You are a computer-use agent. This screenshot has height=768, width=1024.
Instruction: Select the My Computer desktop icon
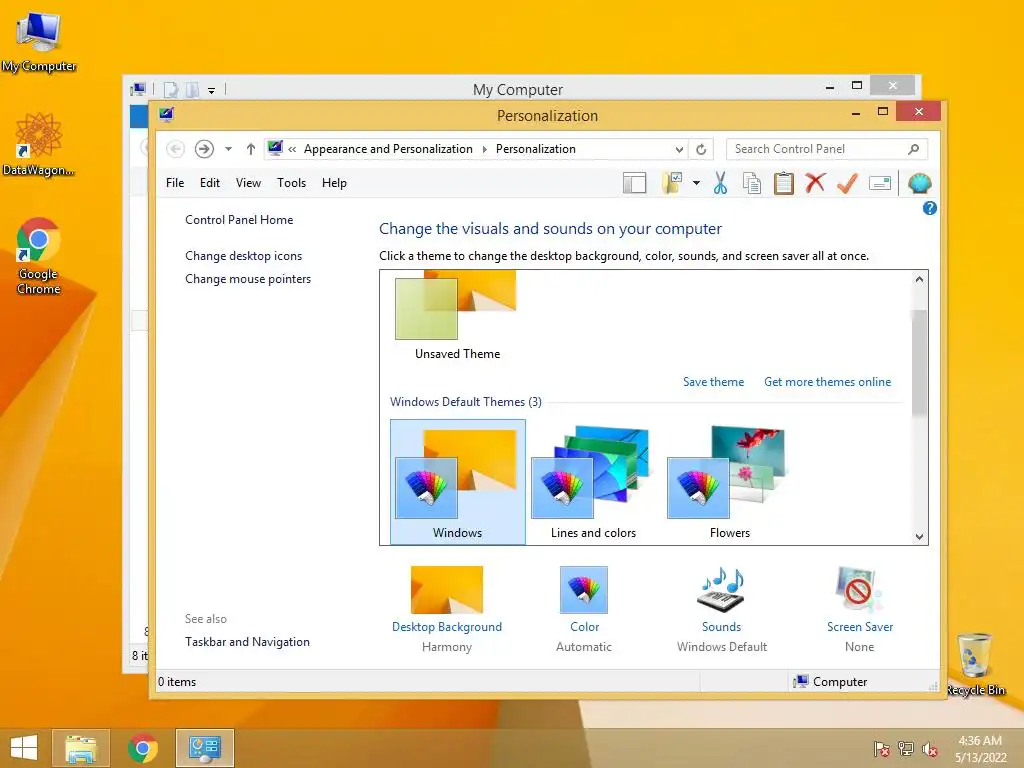[39, 41]
